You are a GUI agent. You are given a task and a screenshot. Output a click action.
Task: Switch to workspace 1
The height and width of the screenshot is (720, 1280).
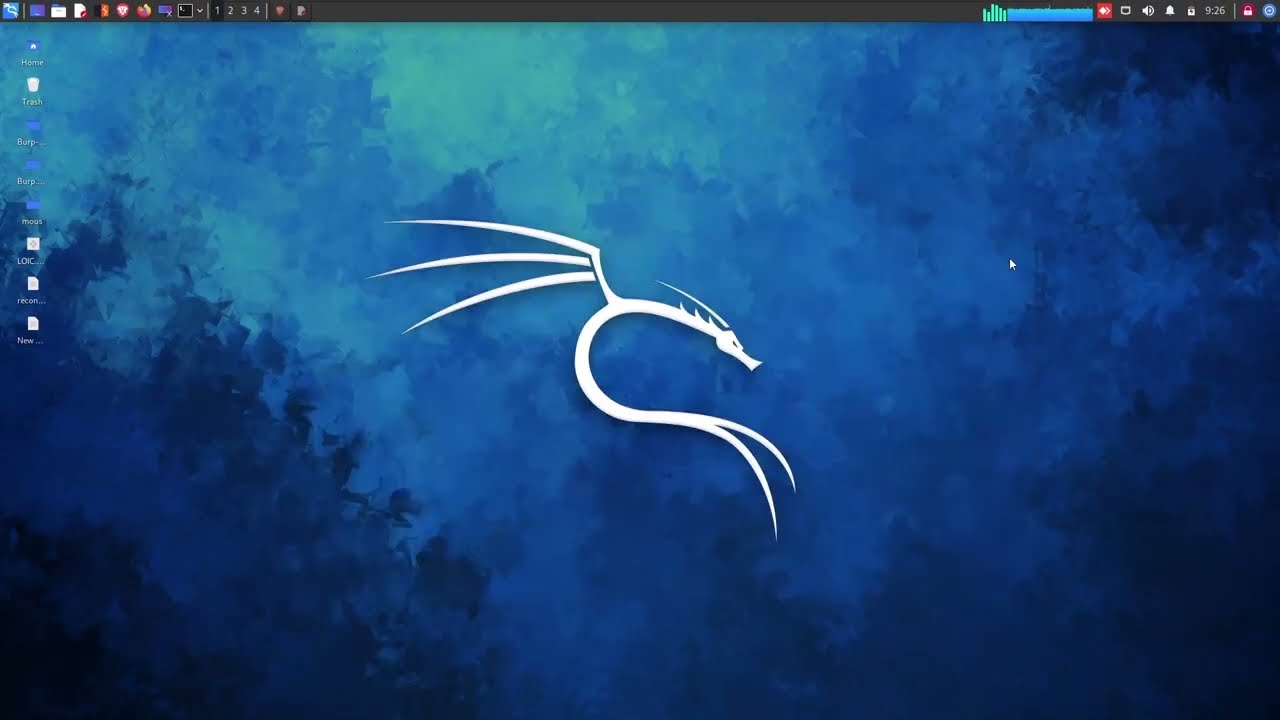coord(217,11)
